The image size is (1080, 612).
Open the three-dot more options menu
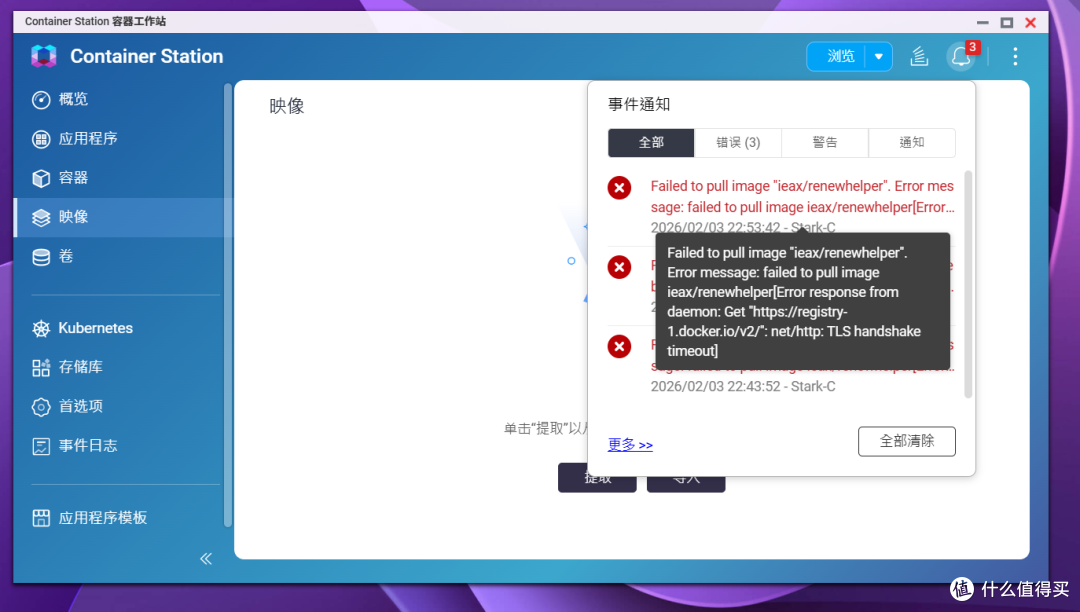point(1015,56)
